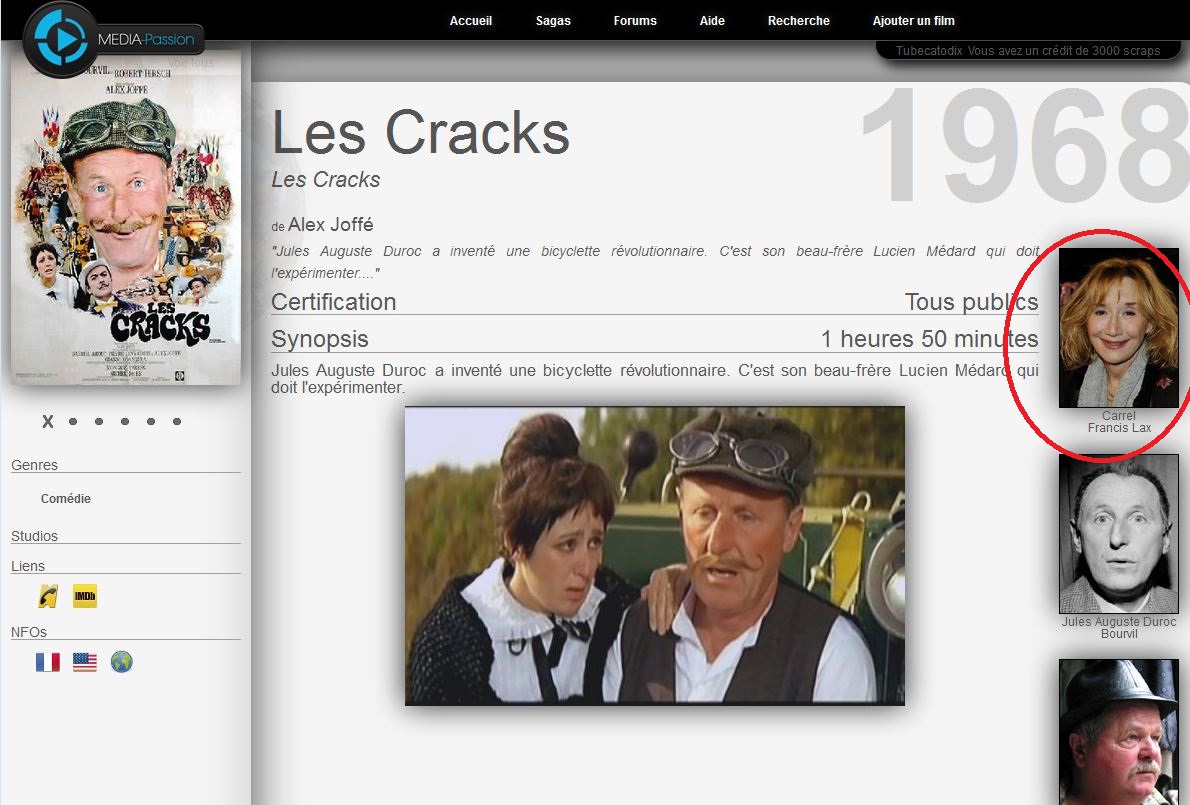Open the photo of the man in the black hat

[x=1119, y=731]
